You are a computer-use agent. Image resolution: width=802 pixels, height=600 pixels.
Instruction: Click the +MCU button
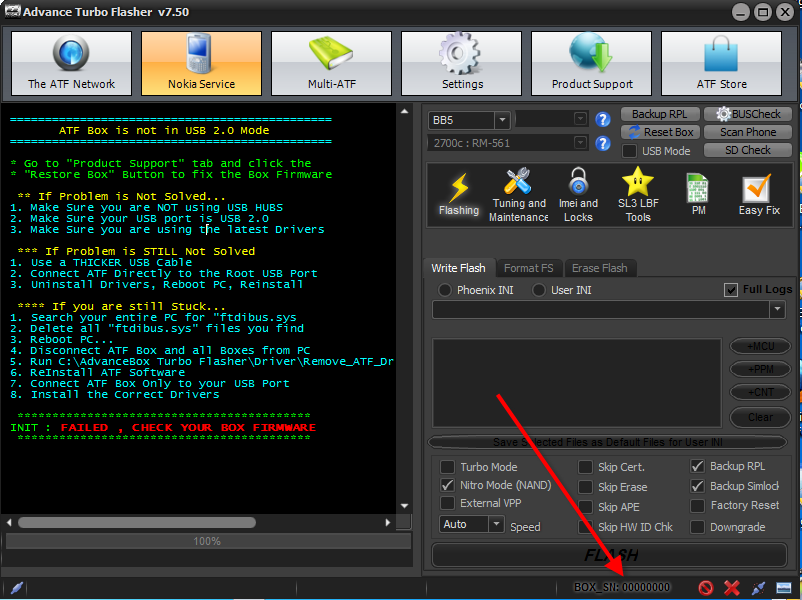[761, 346]
